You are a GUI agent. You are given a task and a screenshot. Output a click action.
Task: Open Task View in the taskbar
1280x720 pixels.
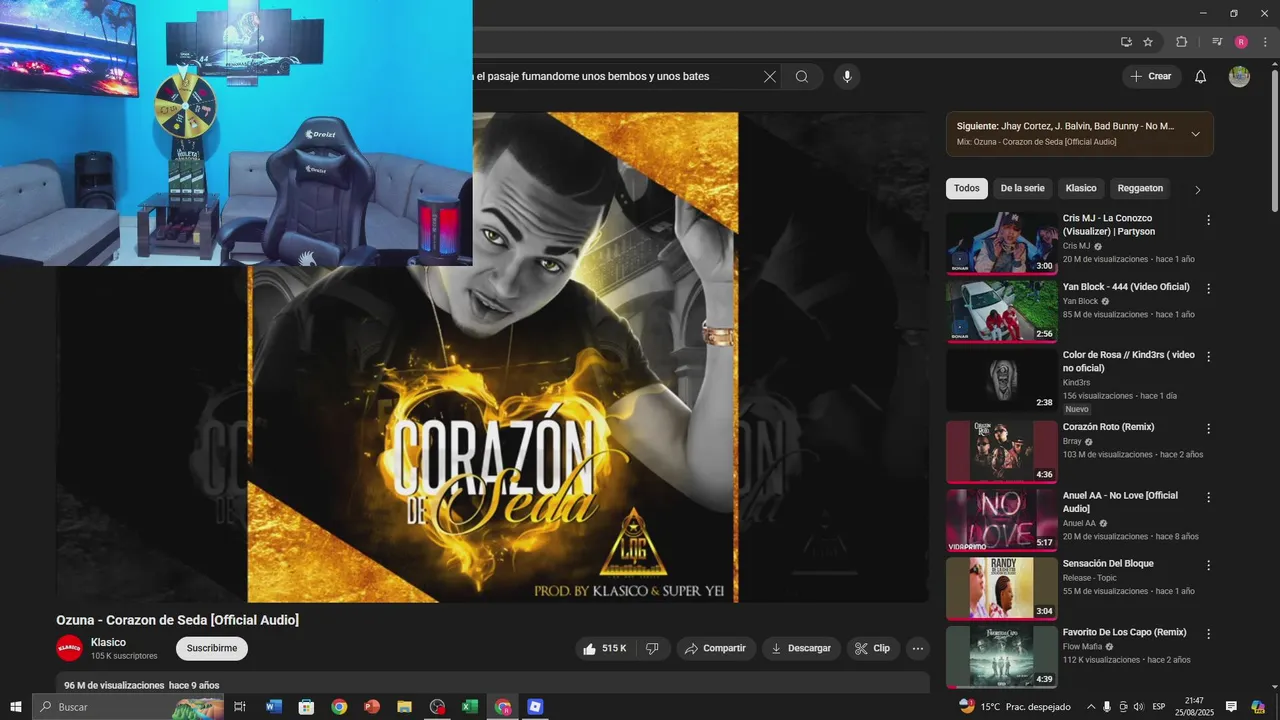point(240,707)
